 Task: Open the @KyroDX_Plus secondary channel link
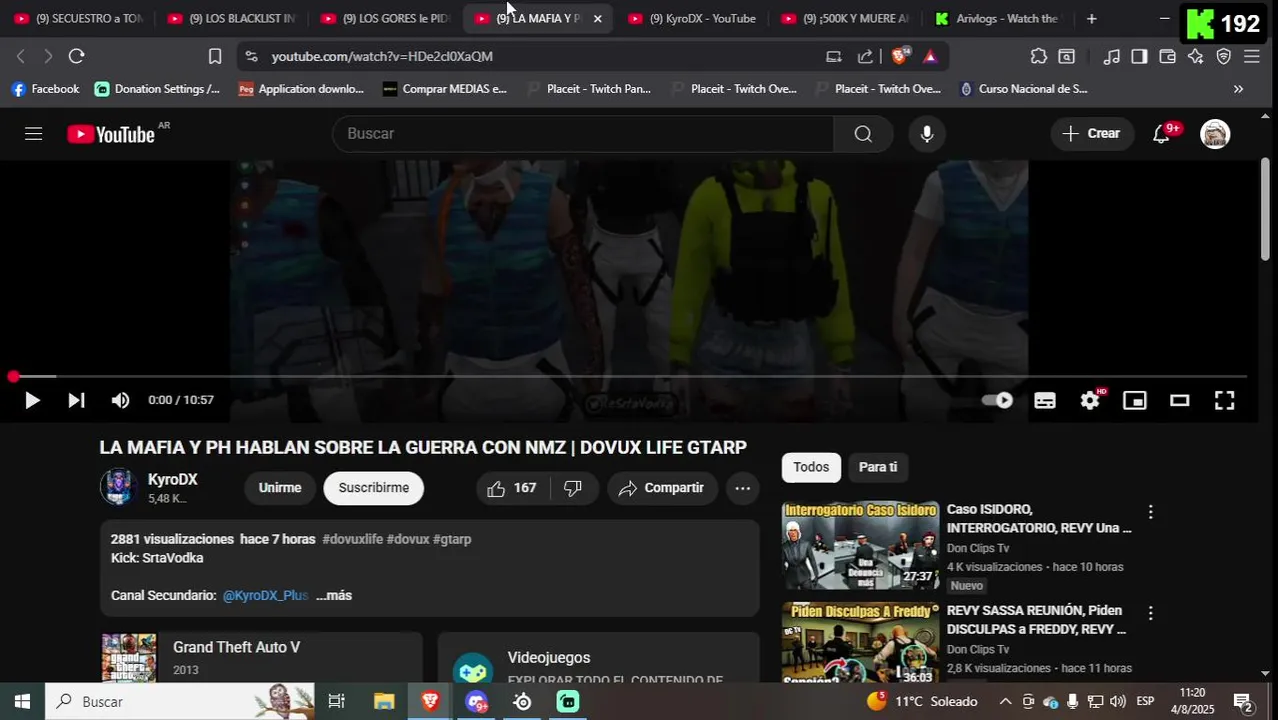pos(265,595)
